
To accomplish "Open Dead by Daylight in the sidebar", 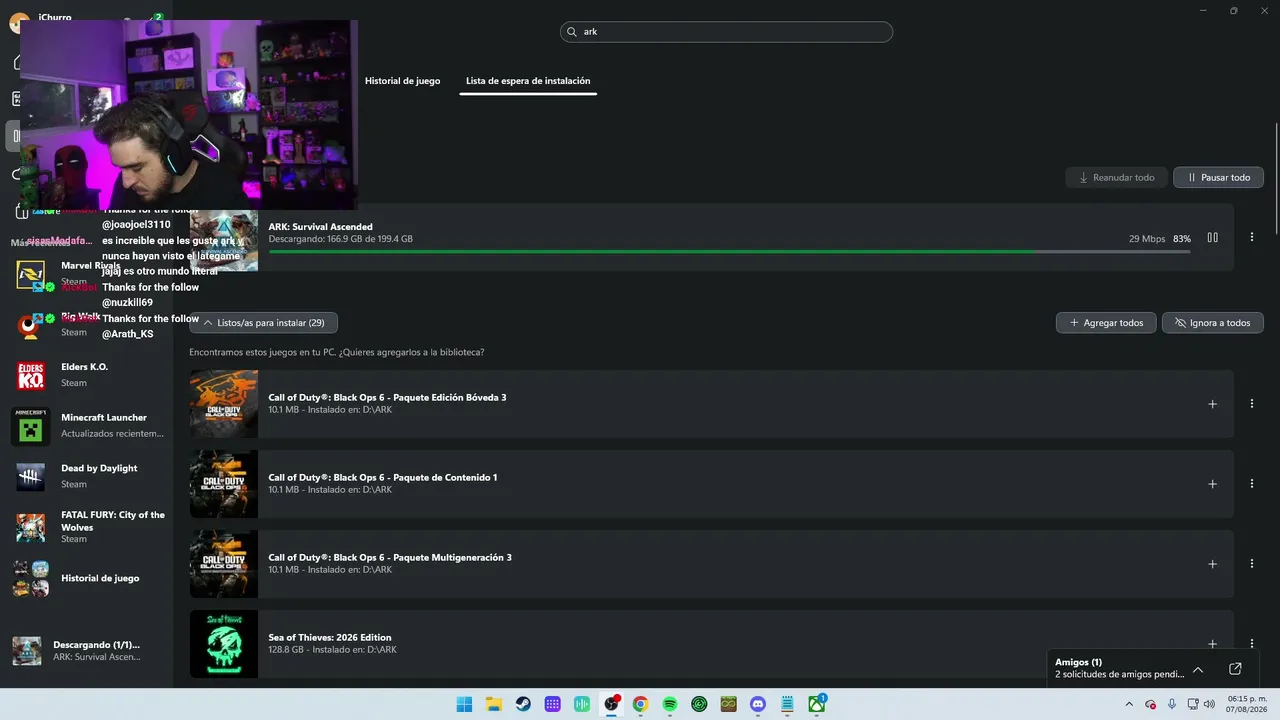I will tap(88, 476).
